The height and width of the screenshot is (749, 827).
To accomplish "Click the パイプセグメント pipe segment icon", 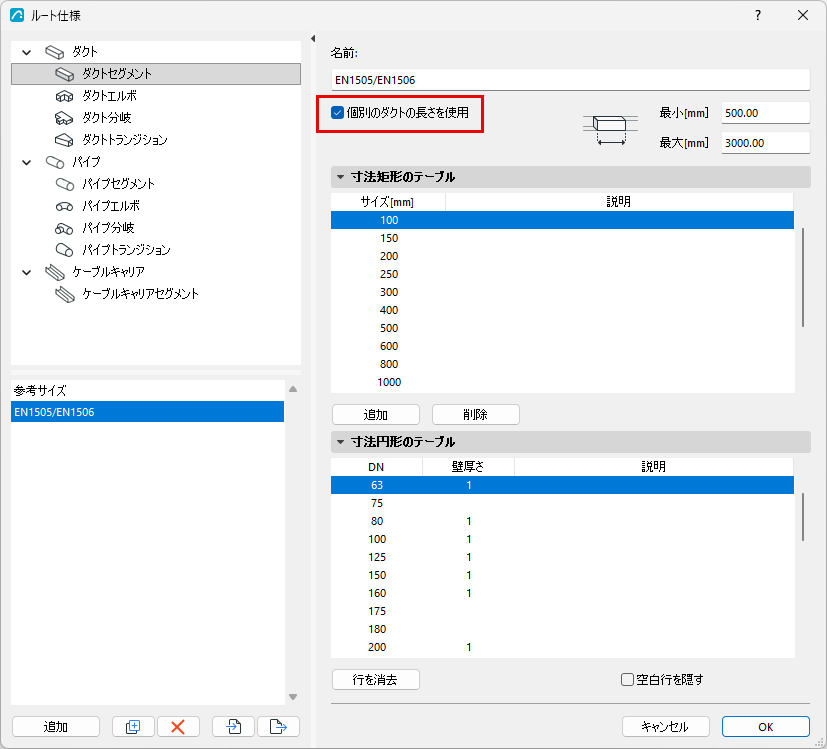I will [64, 184].
